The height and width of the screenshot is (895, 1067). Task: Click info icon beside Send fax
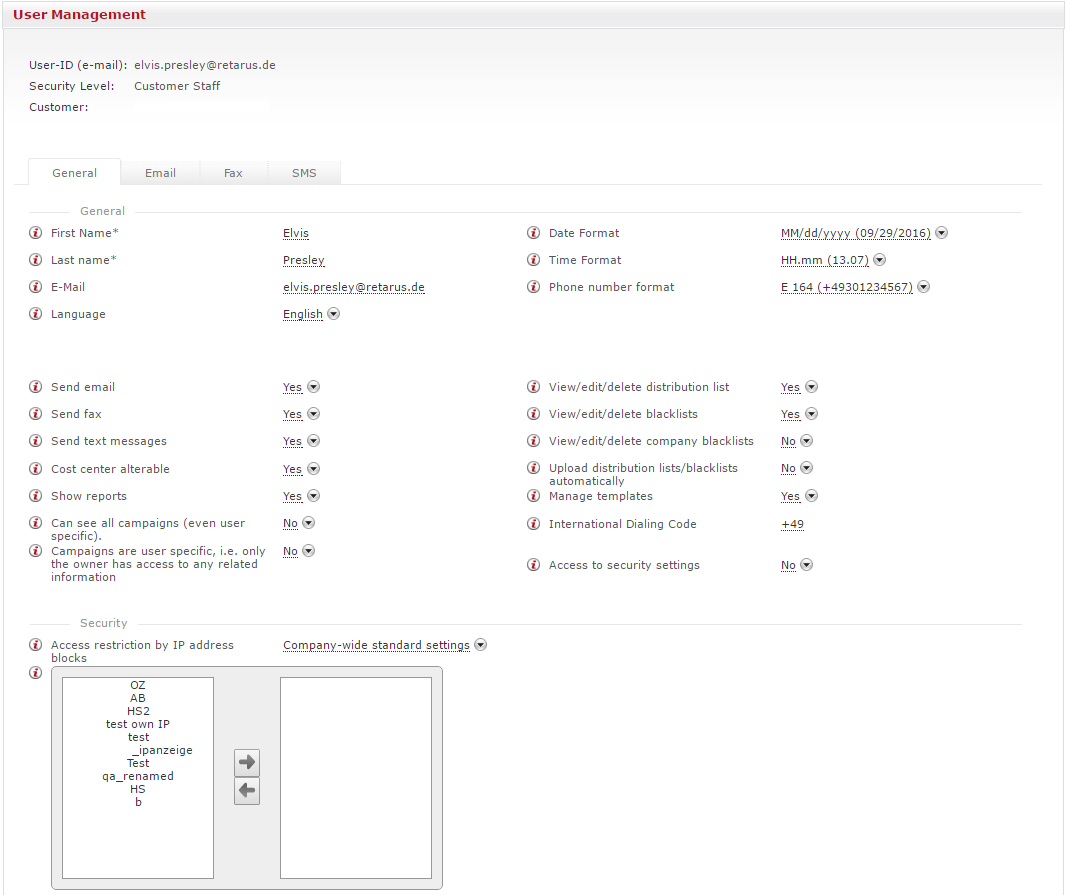pos(36,414)
